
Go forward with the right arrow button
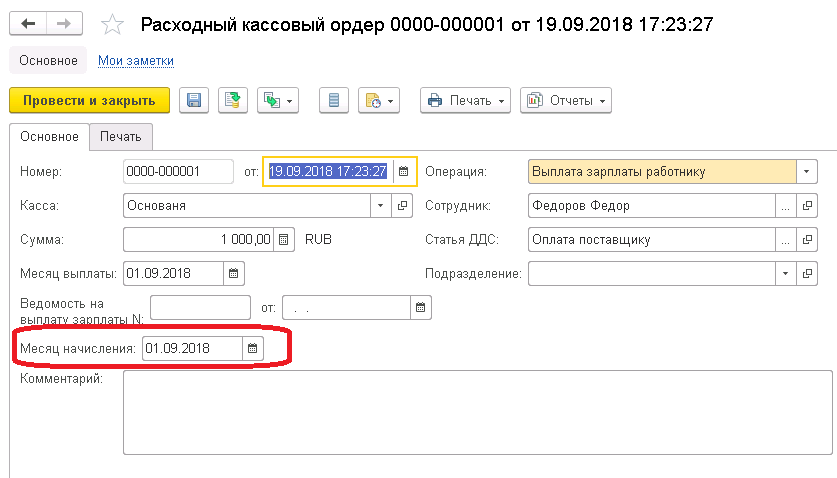(x=64, y=23)
